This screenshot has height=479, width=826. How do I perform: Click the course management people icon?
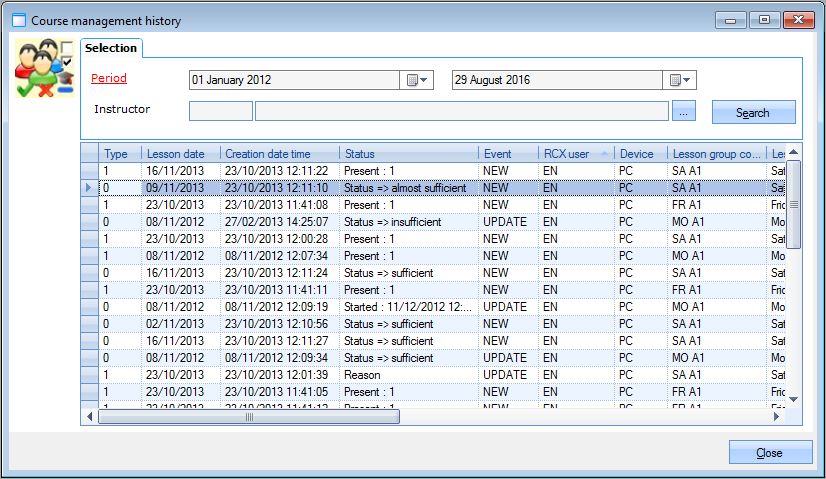click(x=44, y=70)
